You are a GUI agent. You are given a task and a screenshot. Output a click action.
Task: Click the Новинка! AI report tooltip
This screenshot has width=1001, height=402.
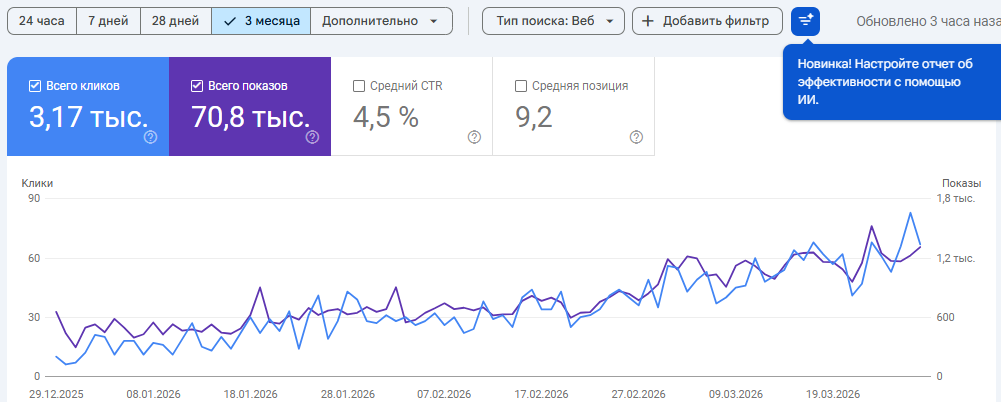coord(885,81)
